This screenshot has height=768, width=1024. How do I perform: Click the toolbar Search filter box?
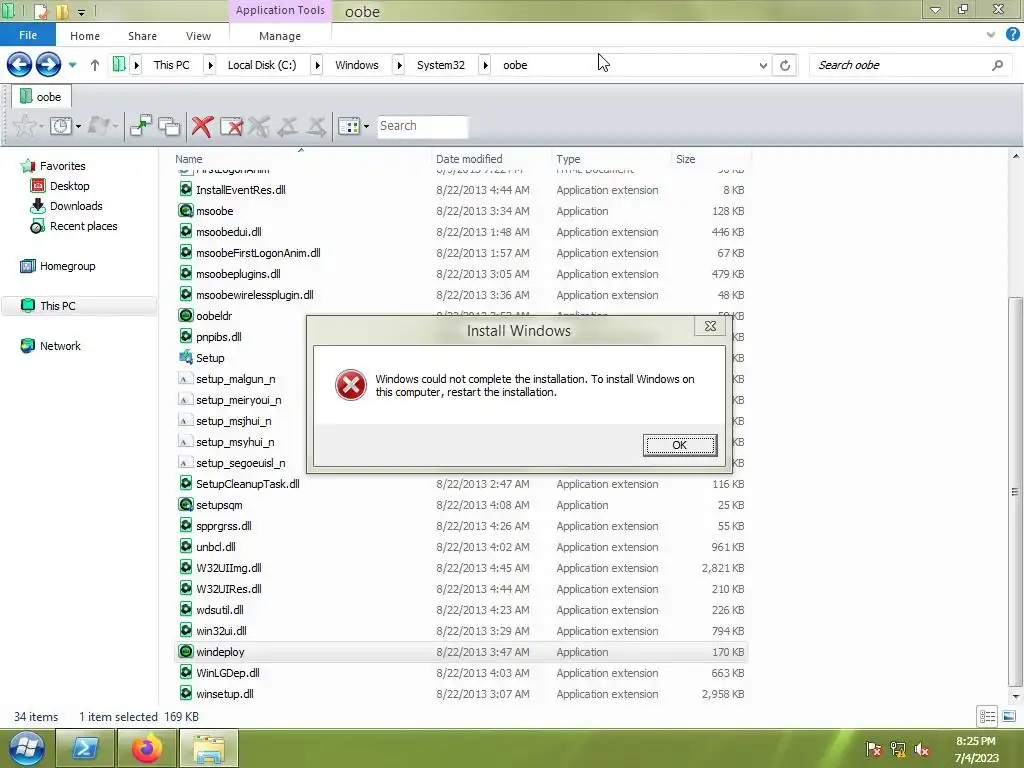click(422, 126)
